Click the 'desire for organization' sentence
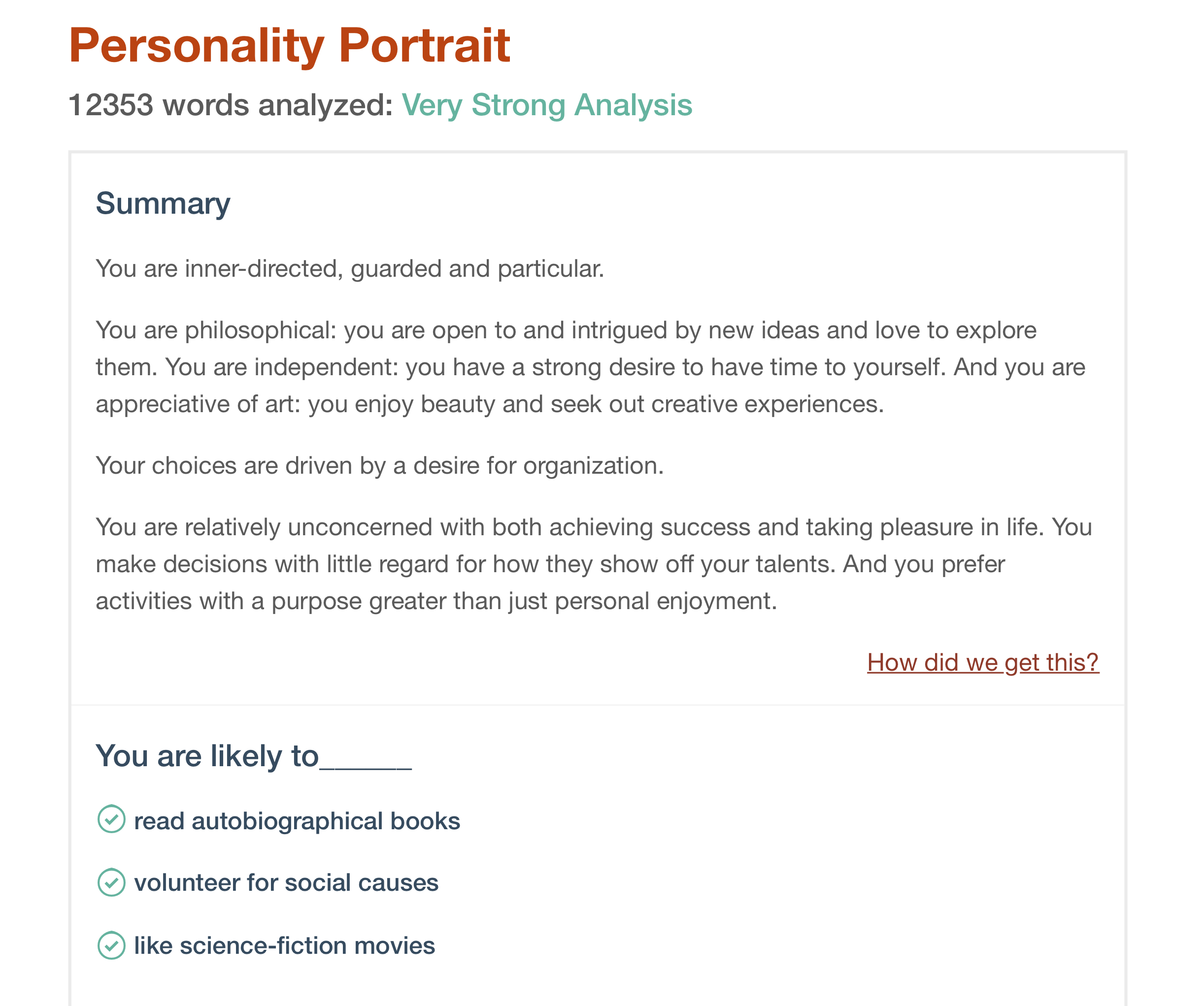 click(379, 465)
